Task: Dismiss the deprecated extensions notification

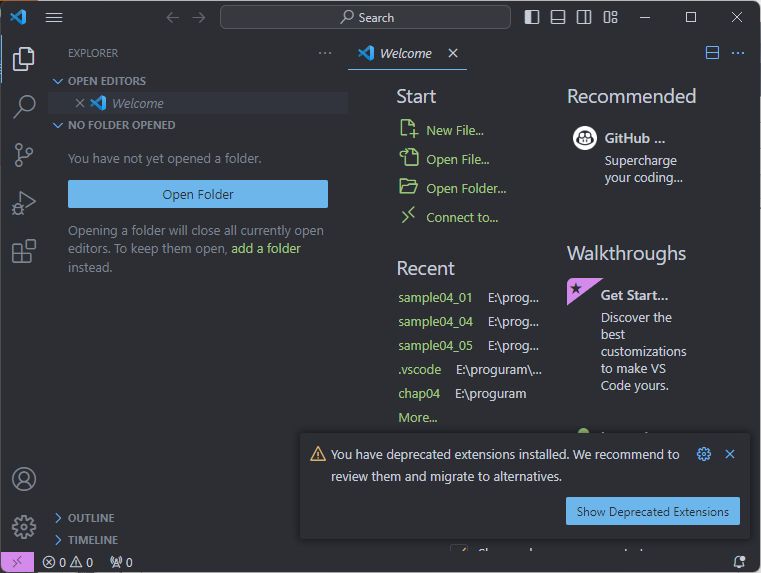Action: pyautogui.click(x=729, y=454)
